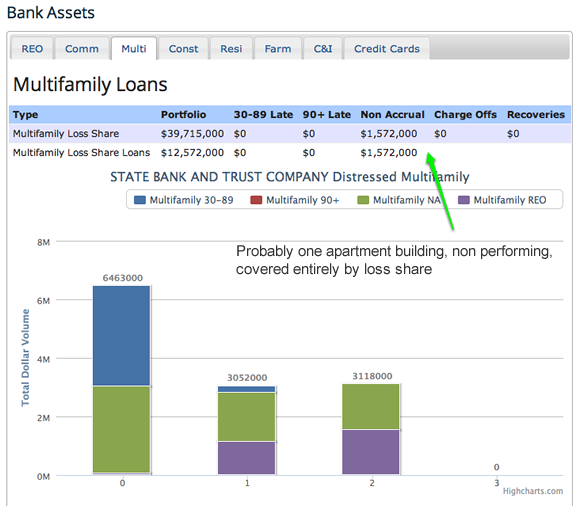The height and width of the screenshot is (506, 580).
Task: Click the Multifamily Loans heading
Action: 91,85
